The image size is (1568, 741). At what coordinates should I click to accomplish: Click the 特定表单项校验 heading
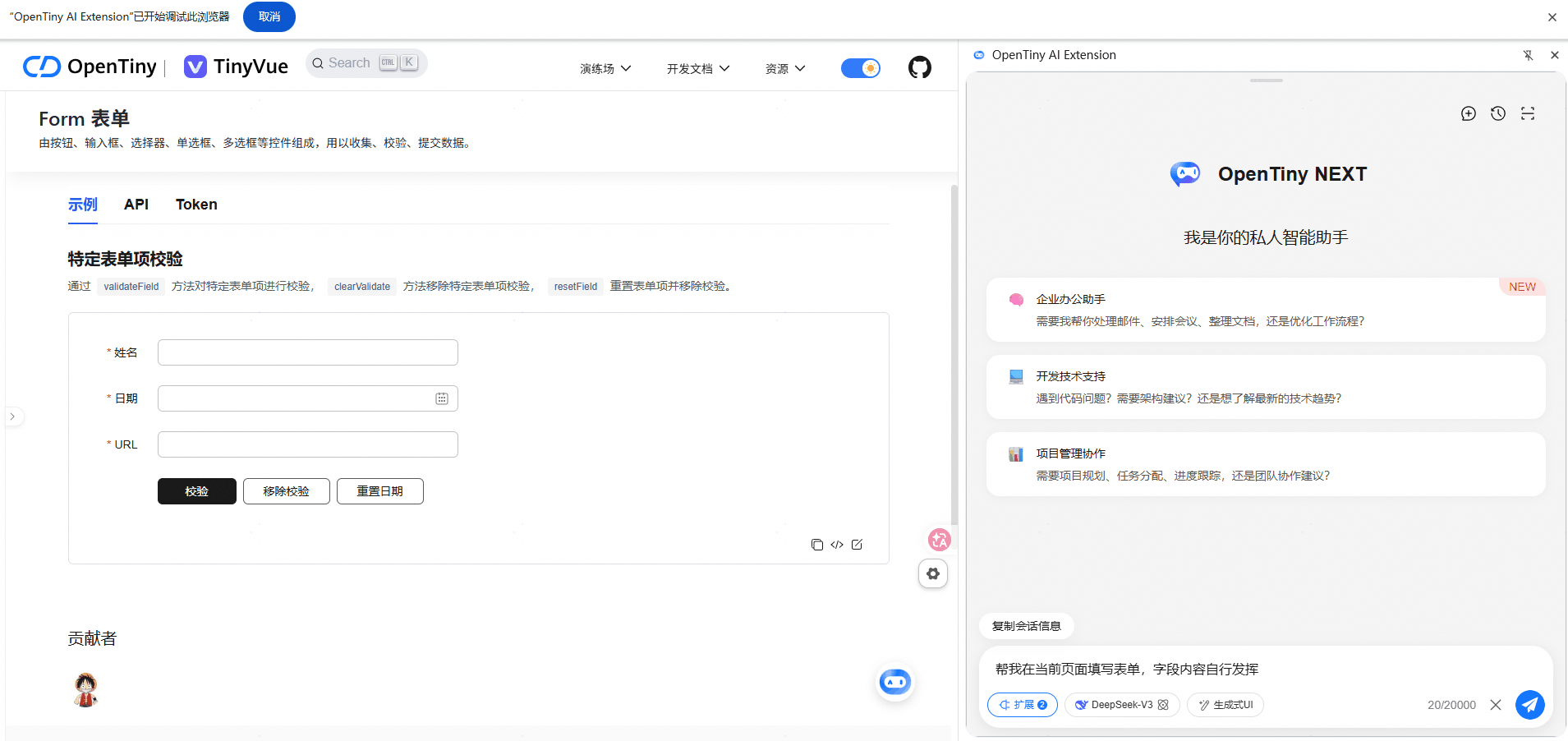click(126, 259)
